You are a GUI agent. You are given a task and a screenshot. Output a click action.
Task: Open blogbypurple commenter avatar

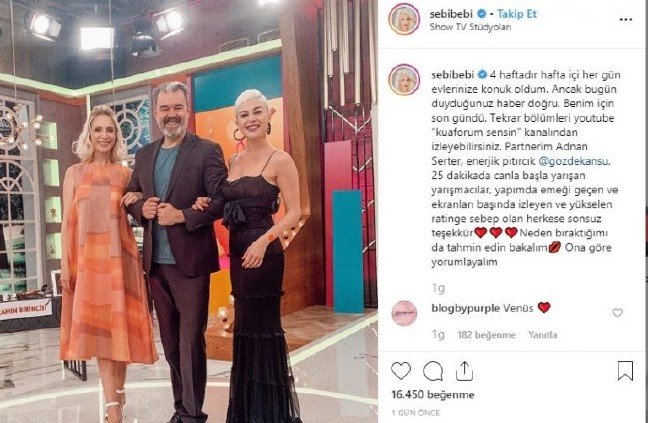[x=404, y=314]
